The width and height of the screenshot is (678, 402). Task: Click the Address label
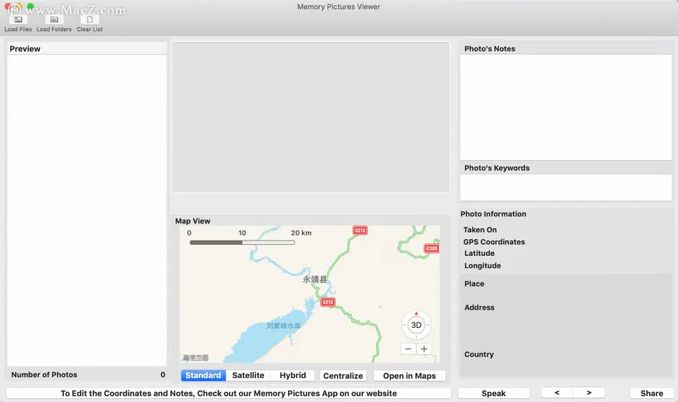pyautogui.click(x=479, y=308)
